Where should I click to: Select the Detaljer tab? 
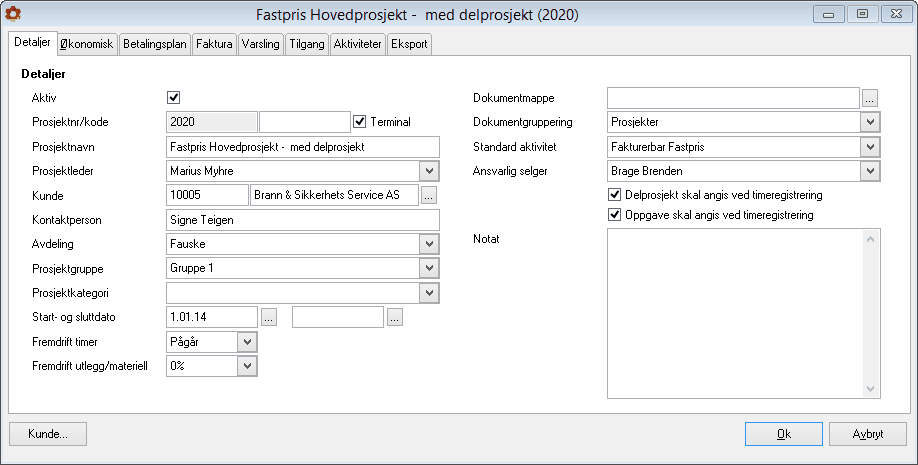click(33, 43)
